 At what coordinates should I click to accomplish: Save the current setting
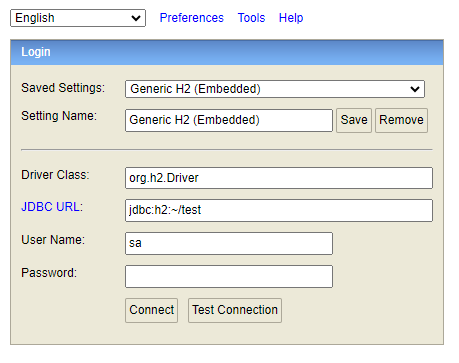click(x=354, y=120)
